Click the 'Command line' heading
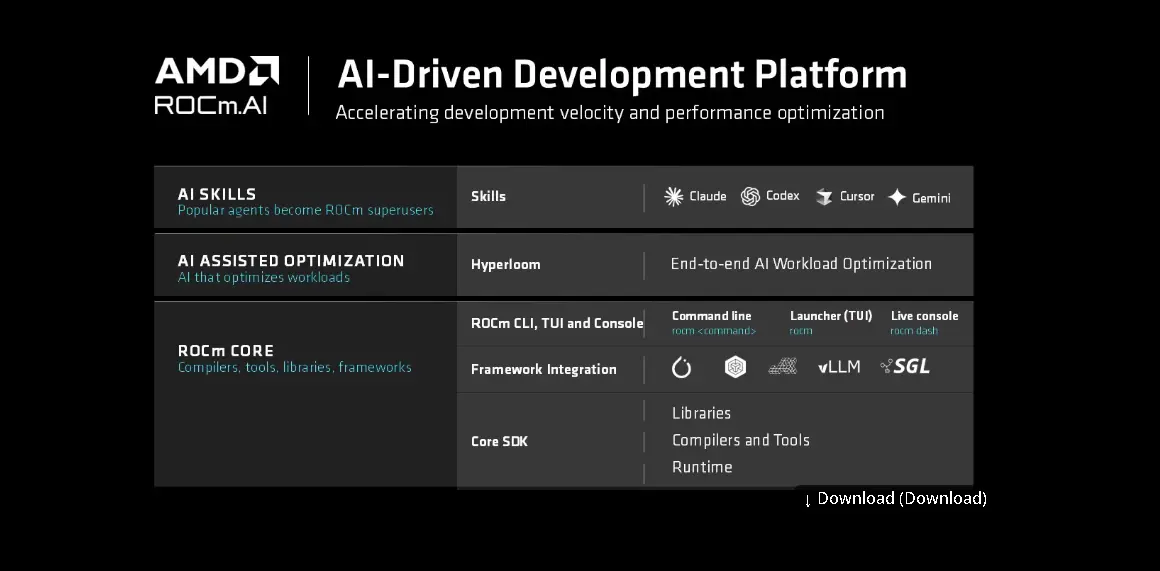The width and height of the screenshot is (1160, 571). click(712, 316)
